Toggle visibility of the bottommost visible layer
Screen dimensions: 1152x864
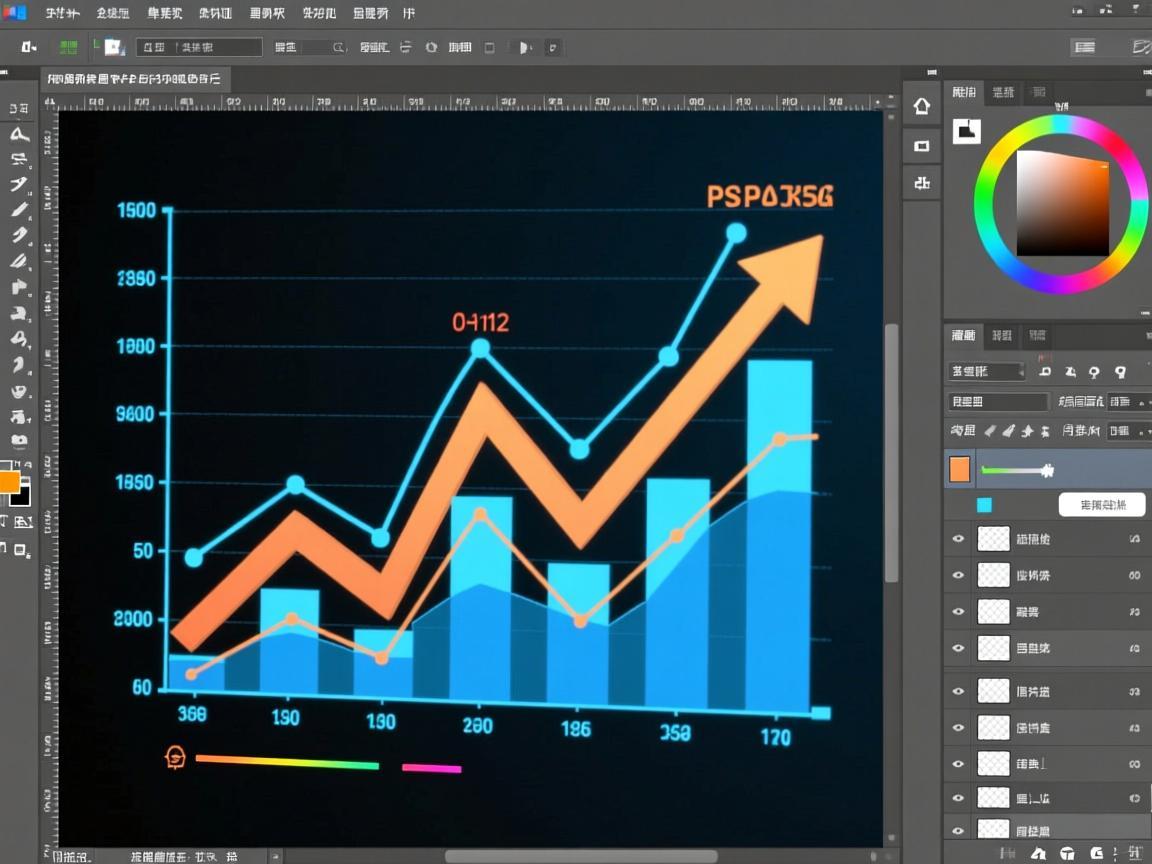point(958,831)
